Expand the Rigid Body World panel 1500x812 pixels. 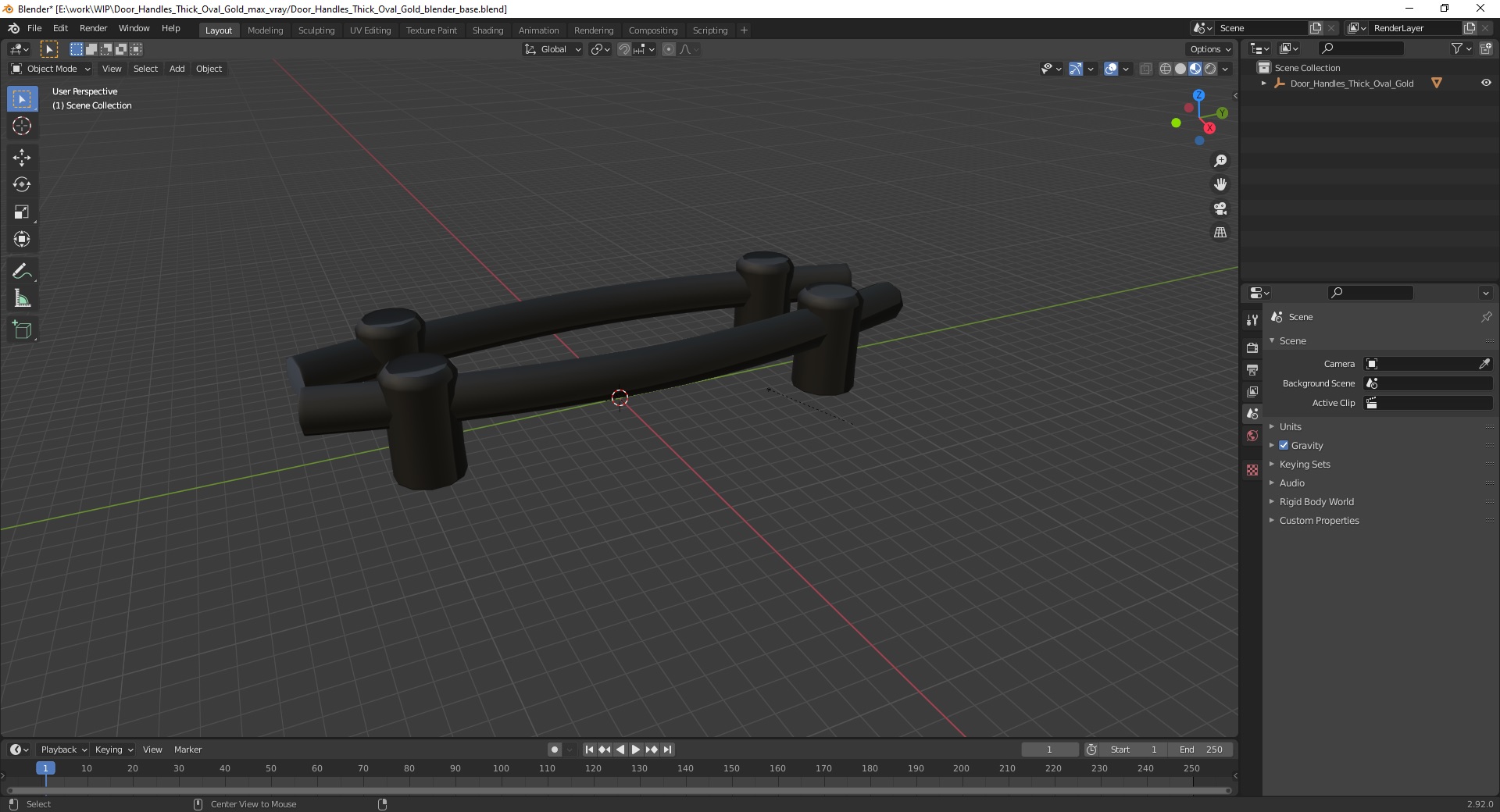coord(1316,501)
